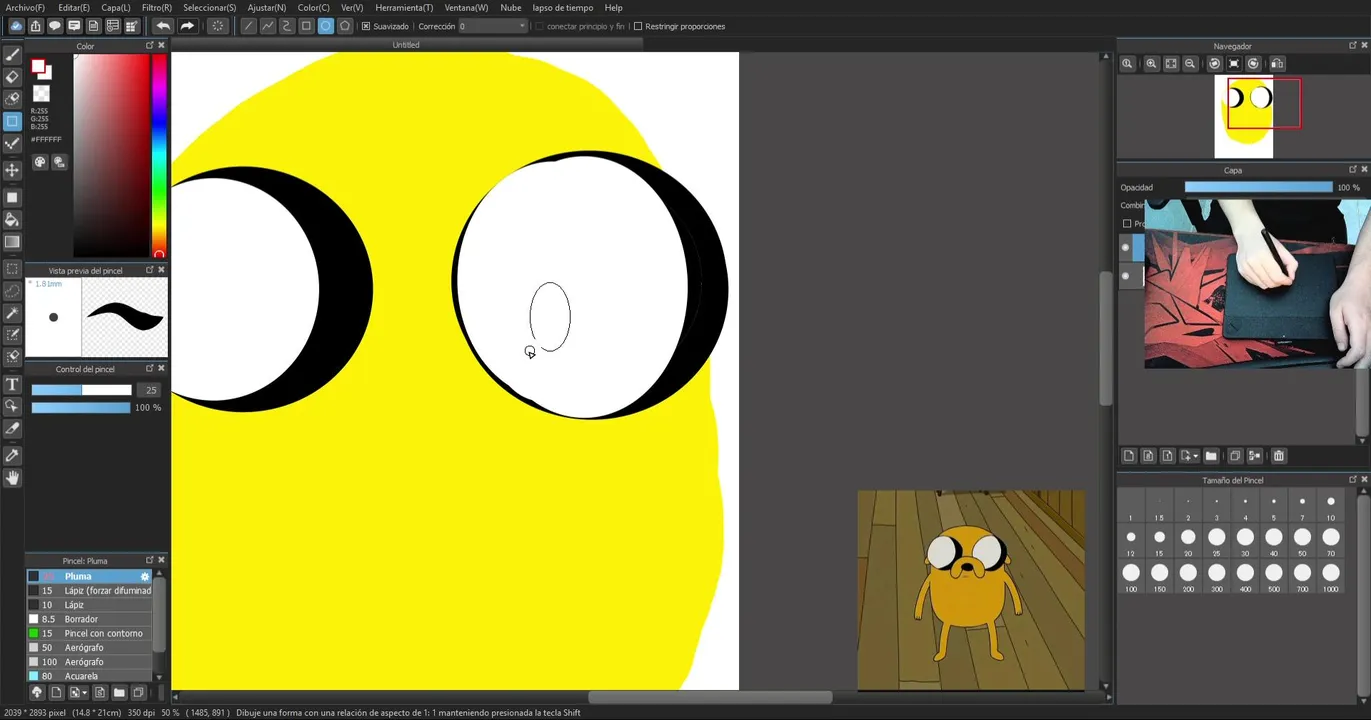
Task: Open the Ventana(W) menu
Action: pos(466,8)
